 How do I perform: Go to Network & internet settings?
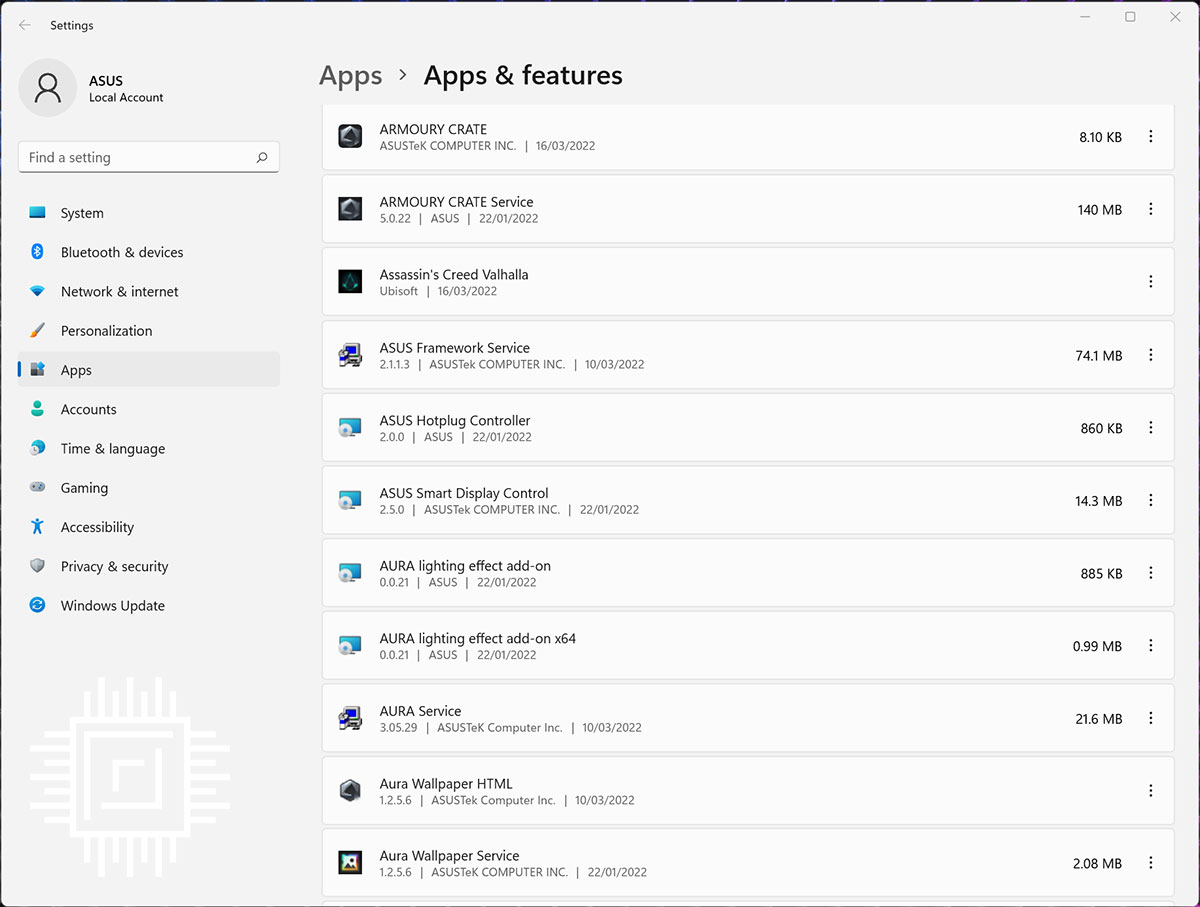coord(149,291)
